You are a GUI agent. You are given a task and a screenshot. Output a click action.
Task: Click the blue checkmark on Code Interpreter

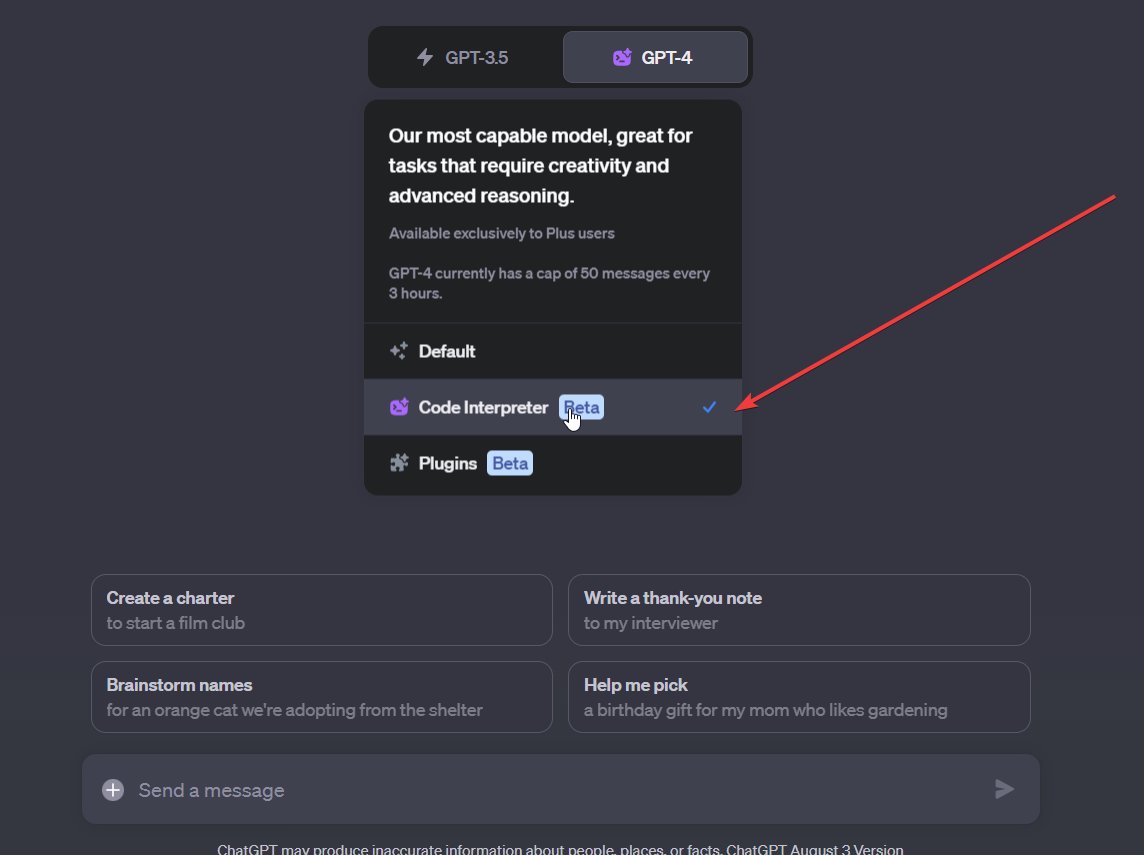coord(709,407)
